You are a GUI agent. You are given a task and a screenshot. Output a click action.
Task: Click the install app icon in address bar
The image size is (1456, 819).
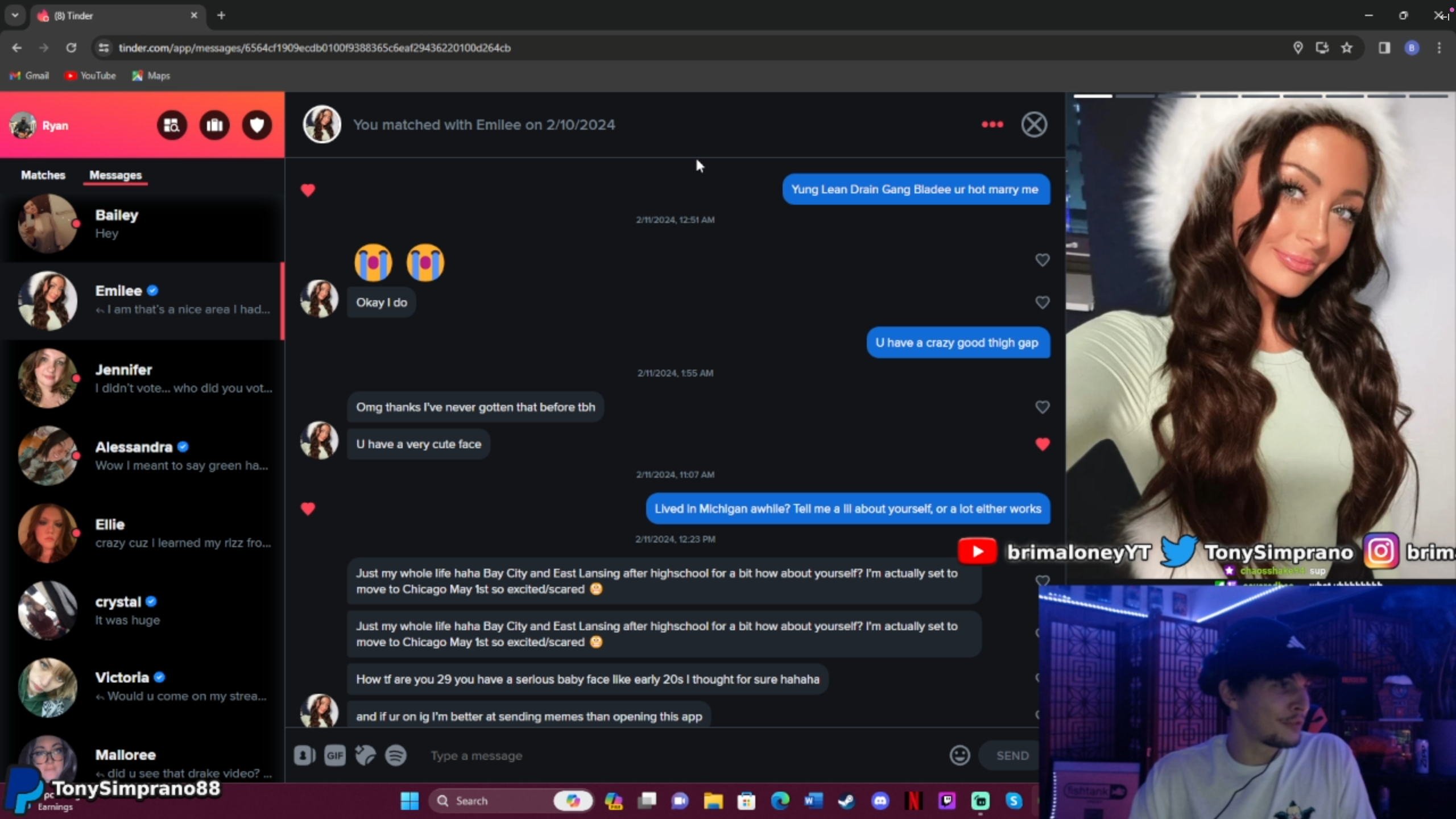pyautogui.click(x=1322, y=48)
